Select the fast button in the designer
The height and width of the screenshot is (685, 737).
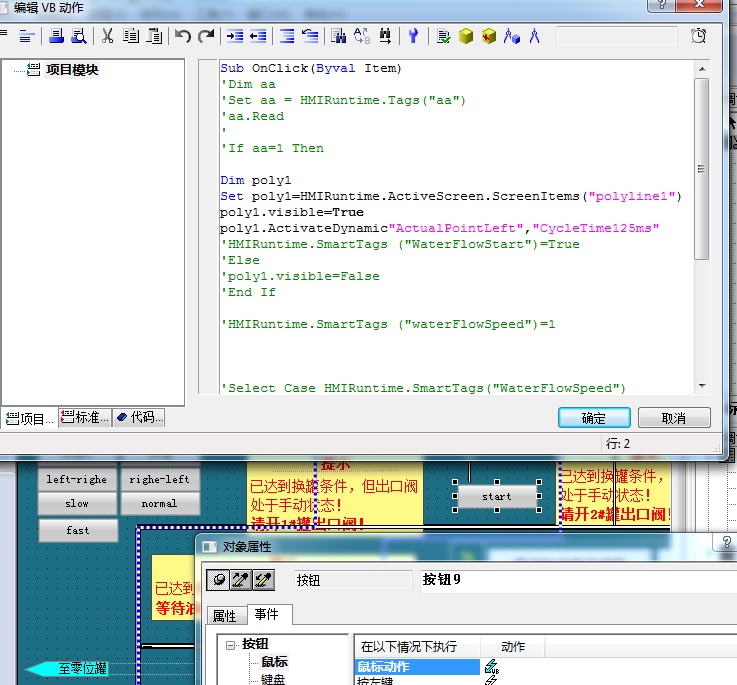[78, 530]
